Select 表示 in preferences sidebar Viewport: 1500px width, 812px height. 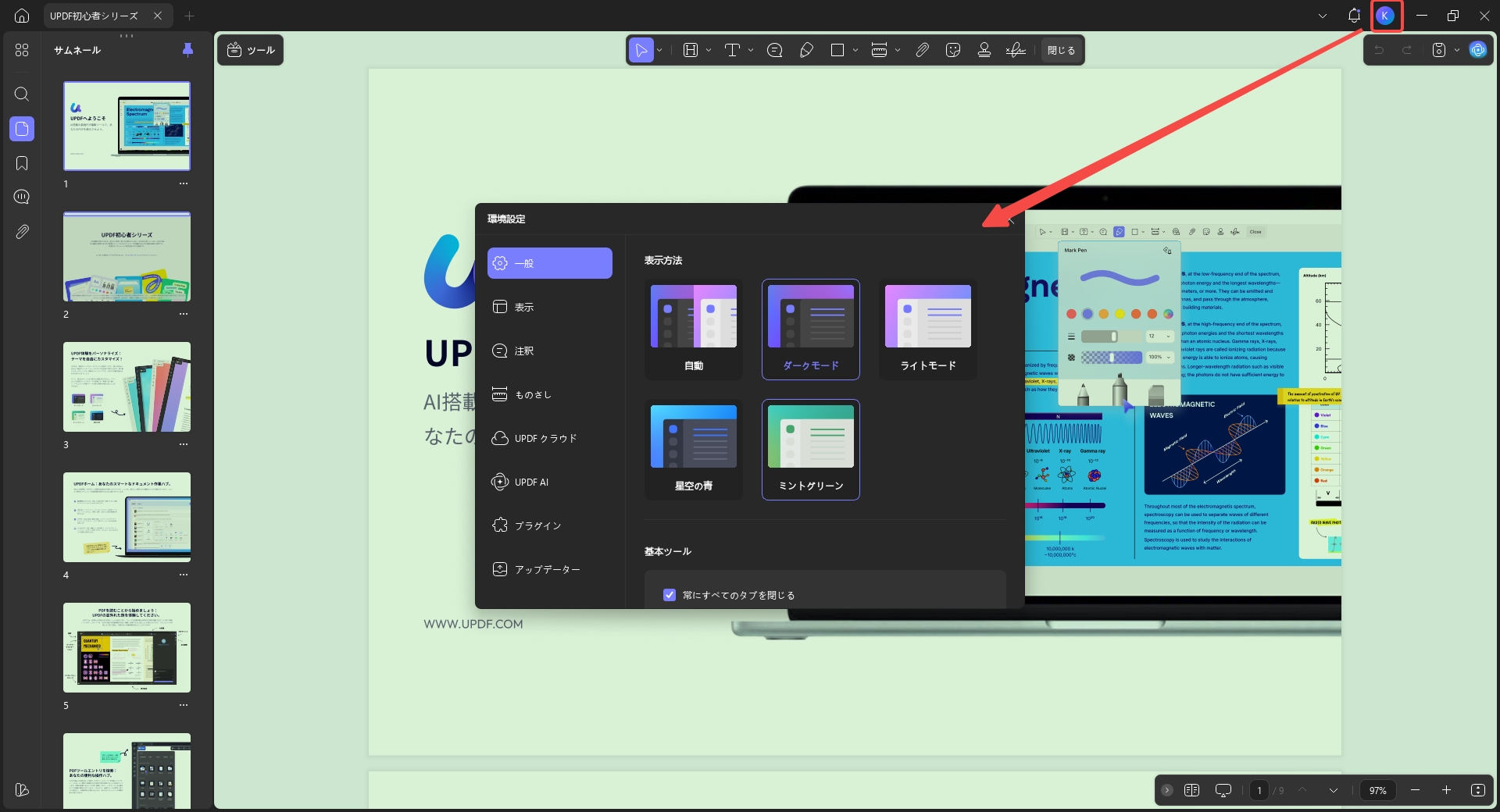click(550, 307)
